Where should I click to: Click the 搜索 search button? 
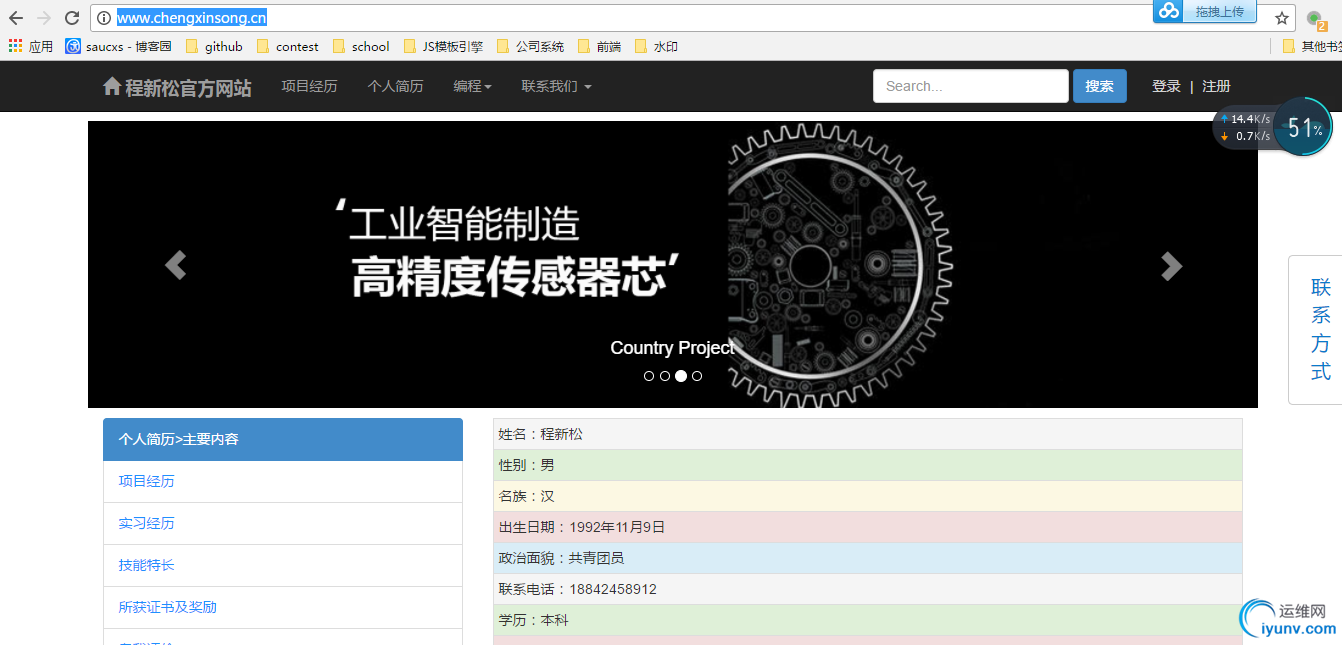point(1100,86)
